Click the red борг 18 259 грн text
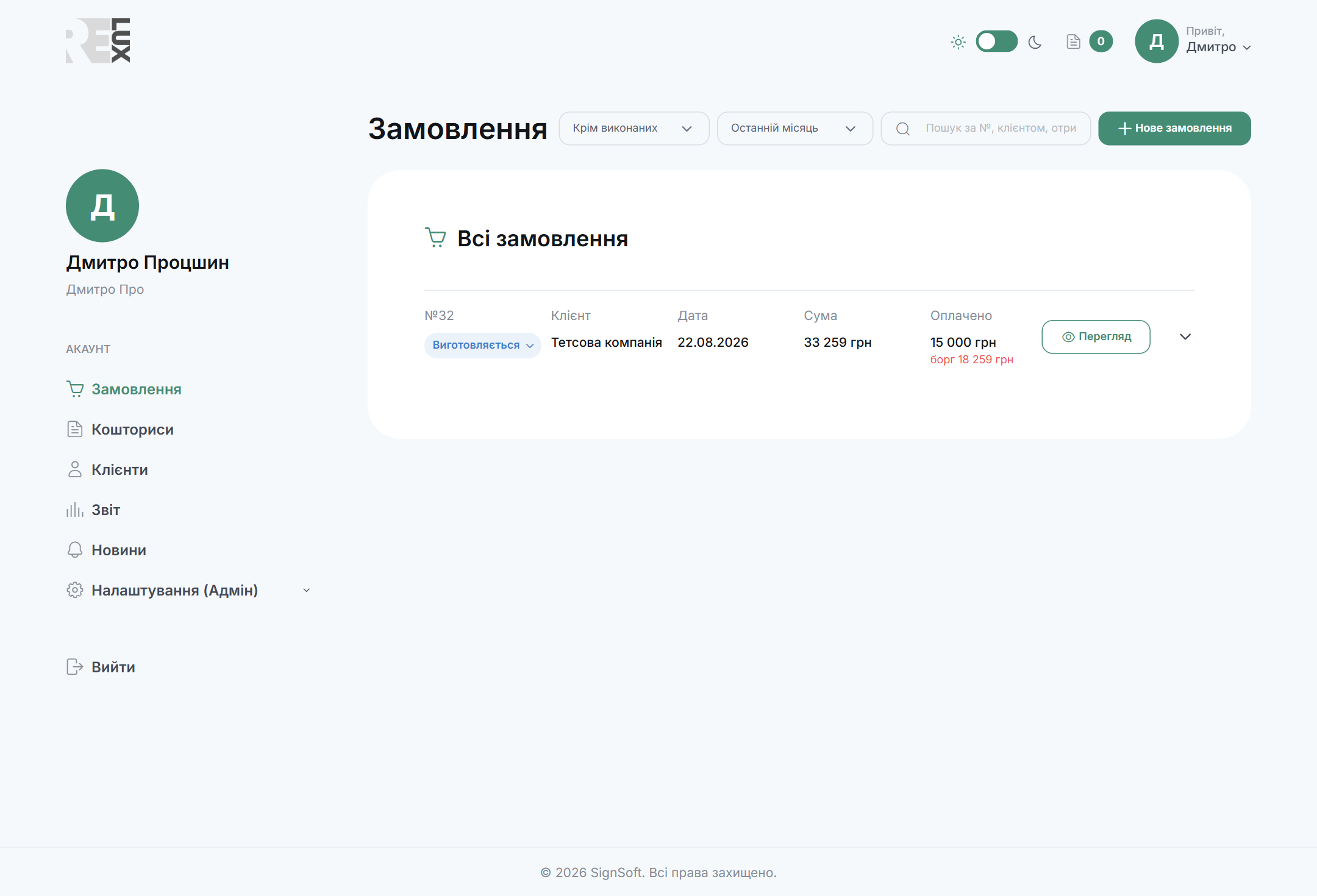This screenshot has width=1317, height=896. (x=971, y=360)
